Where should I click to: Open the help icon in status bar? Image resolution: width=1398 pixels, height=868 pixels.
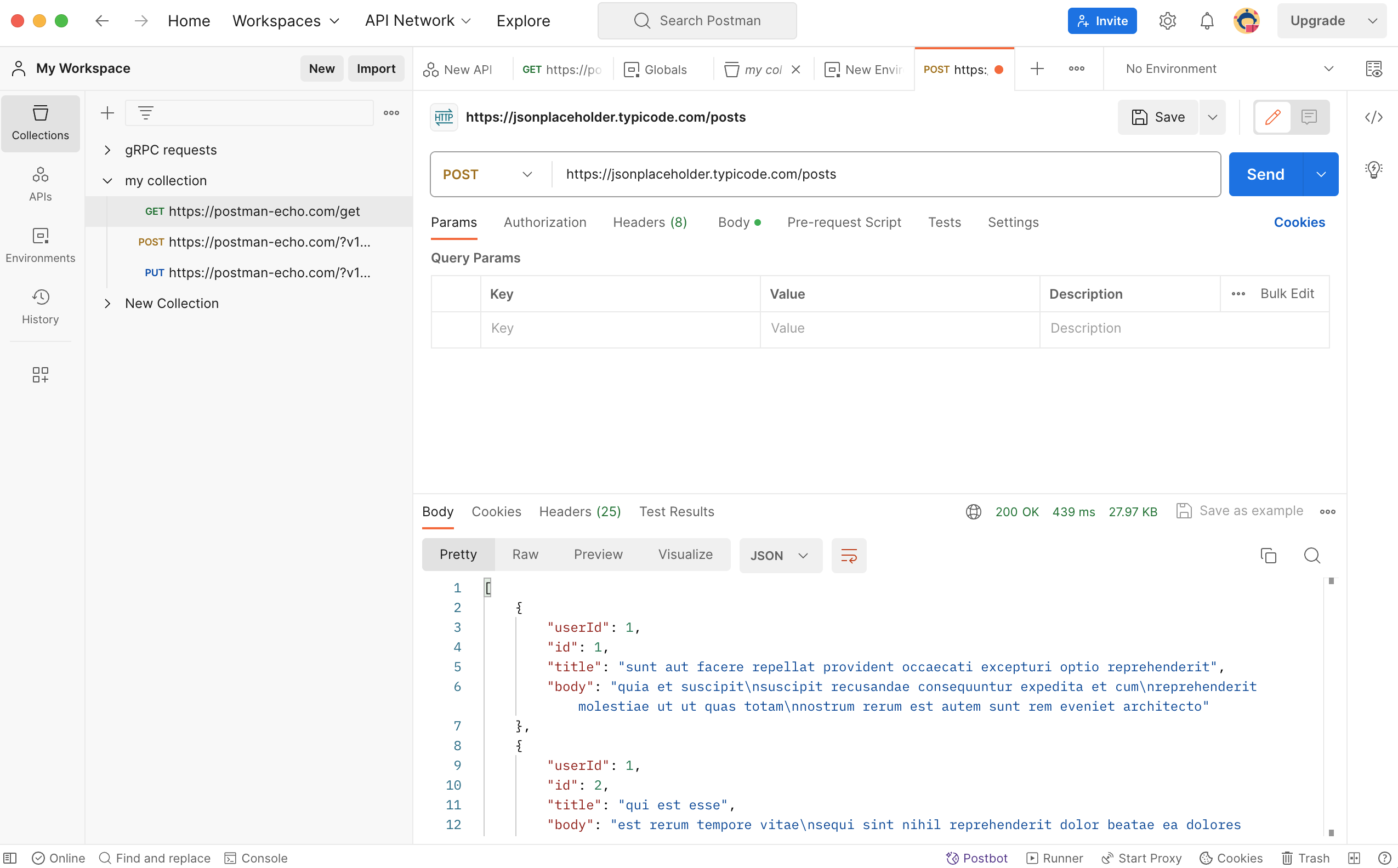1384,858
